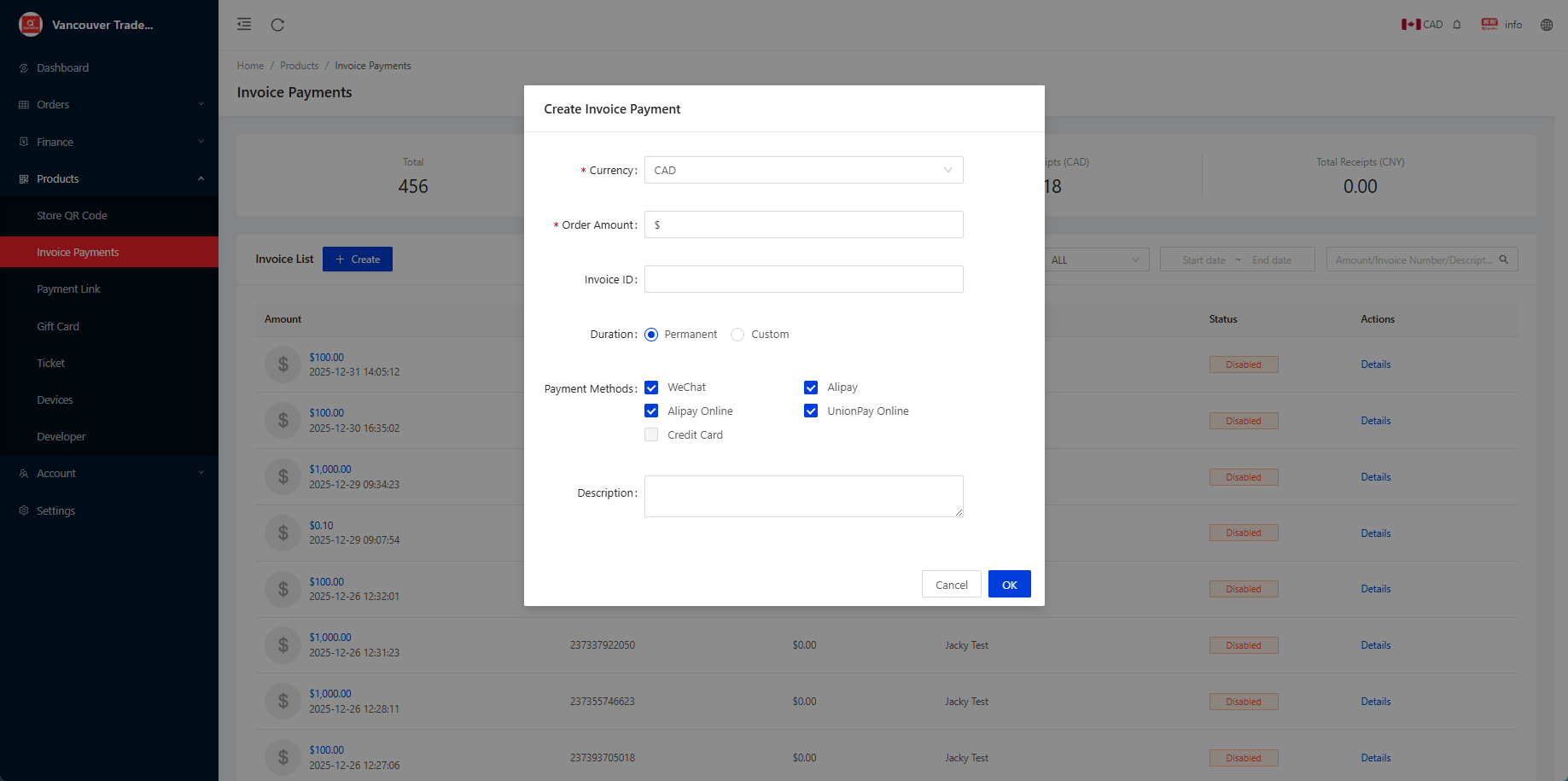
Task: Cancel the invoice payment dialog
Action: click(951, 585)
